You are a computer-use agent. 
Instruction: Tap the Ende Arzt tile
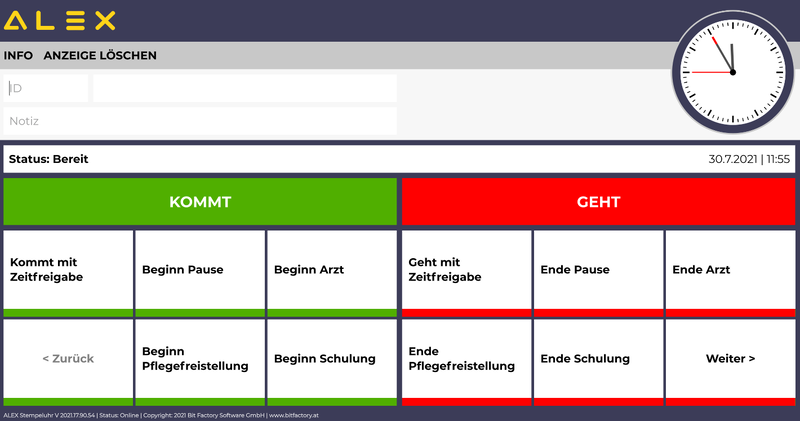[x=730, y=270]
